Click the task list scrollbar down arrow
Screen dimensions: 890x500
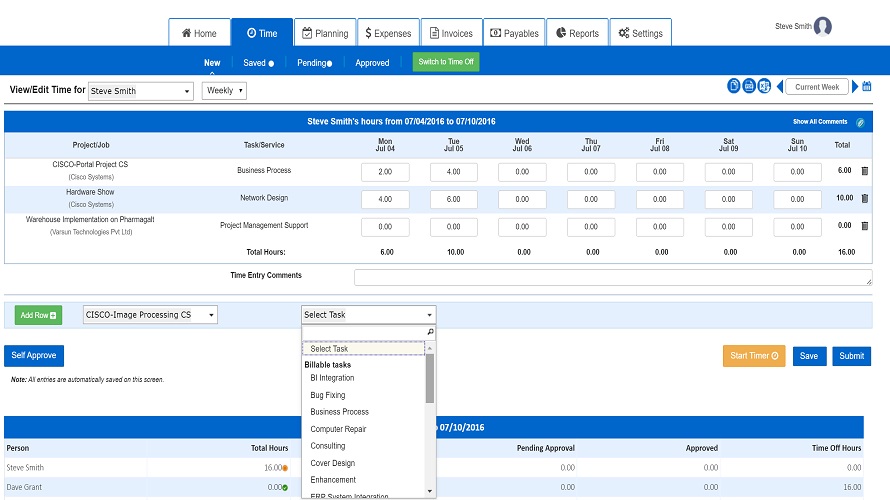[x=430, y=491]
